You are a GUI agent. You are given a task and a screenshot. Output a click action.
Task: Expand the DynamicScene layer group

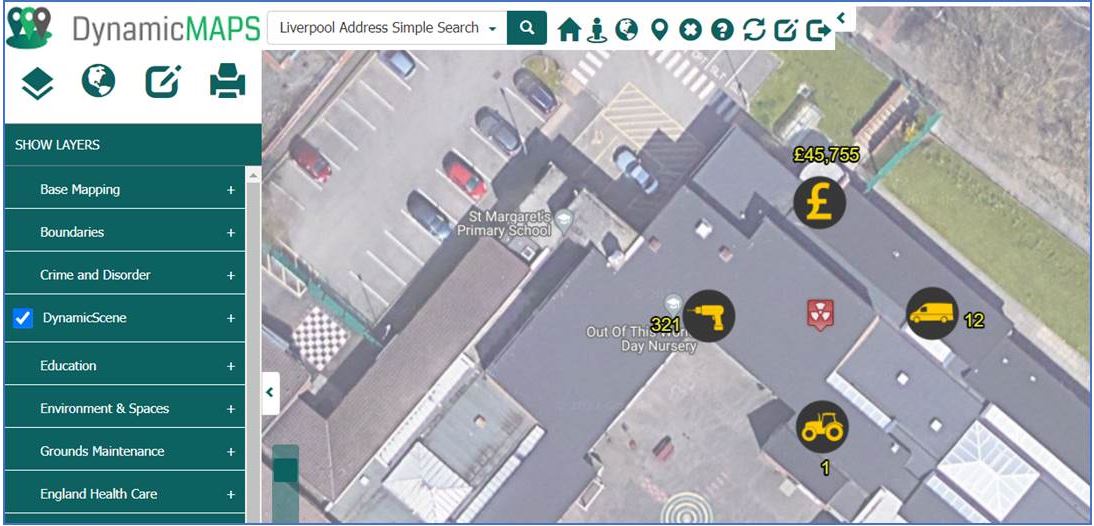[231, 318]
